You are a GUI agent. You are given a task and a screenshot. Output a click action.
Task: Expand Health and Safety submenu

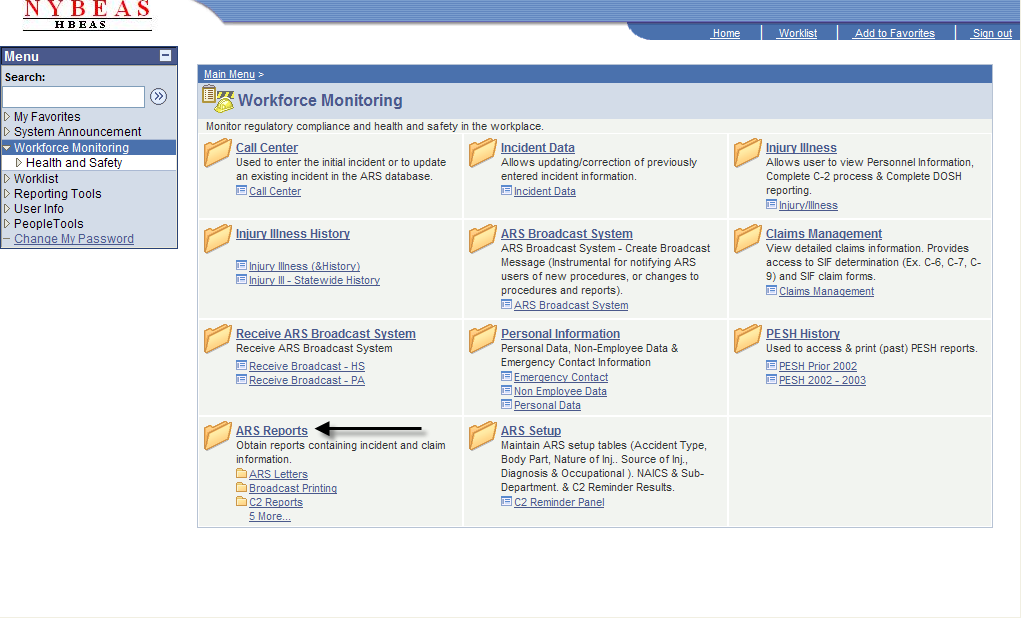pos(19,162)
